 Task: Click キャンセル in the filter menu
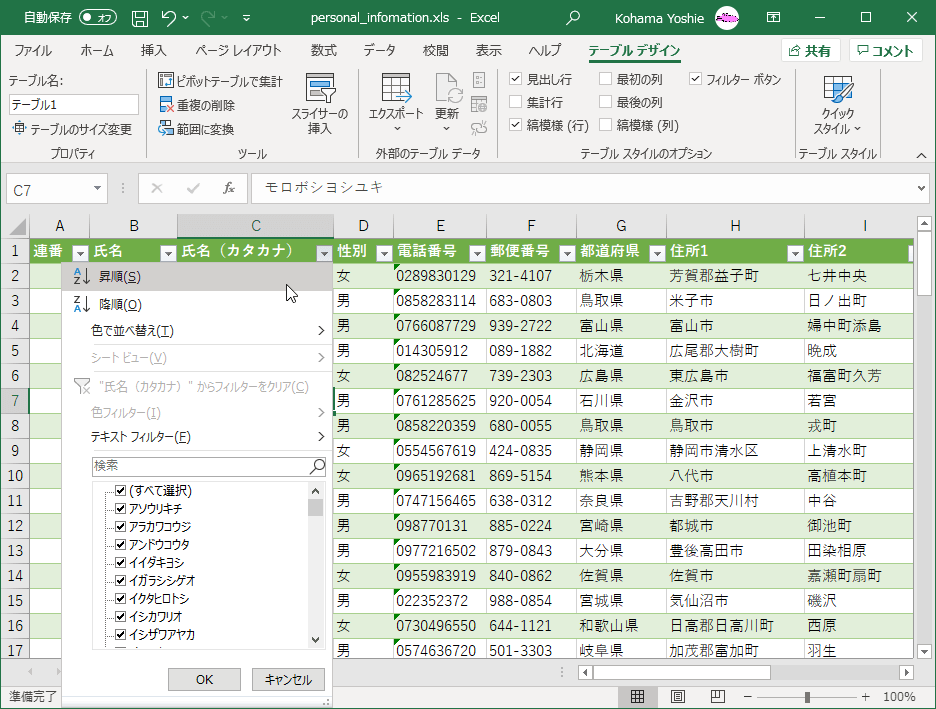(x=288, y=680)
